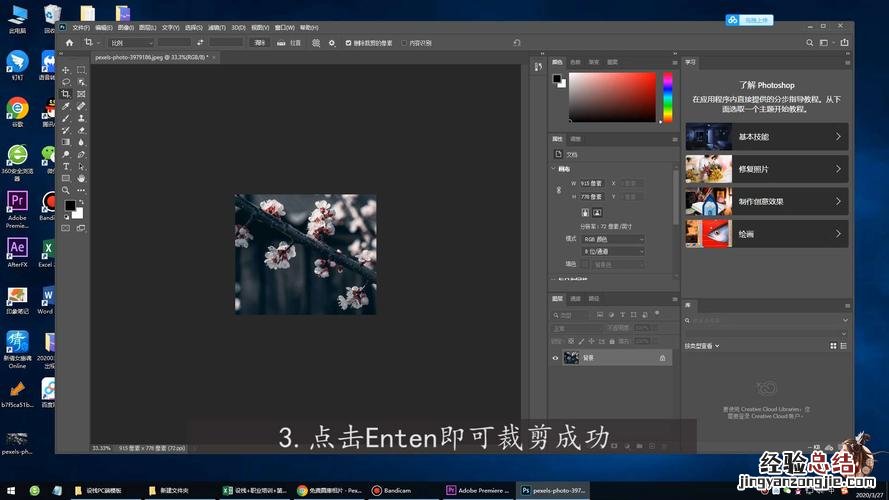Select the Lasso tool
The width and height of the screenshot is (889, 500).
pos(66,82)
